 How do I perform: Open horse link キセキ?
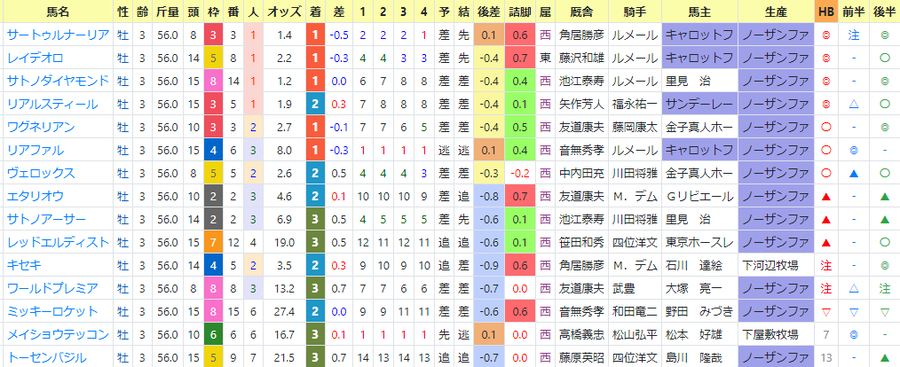[24, 265]
